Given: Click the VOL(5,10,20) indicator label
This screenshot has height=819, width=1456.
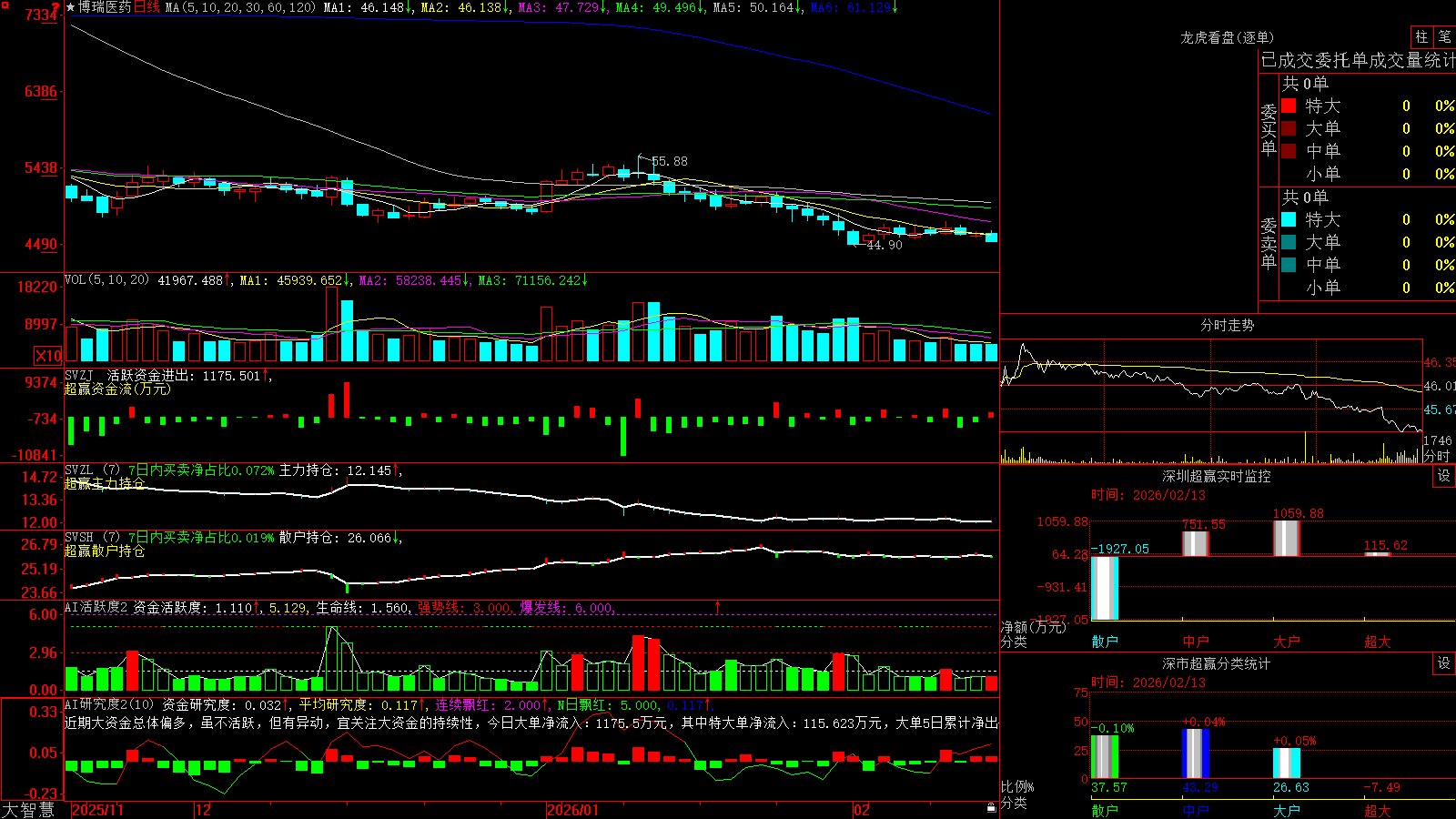Looking at the screenshot, I should click(x=107, y=280).
